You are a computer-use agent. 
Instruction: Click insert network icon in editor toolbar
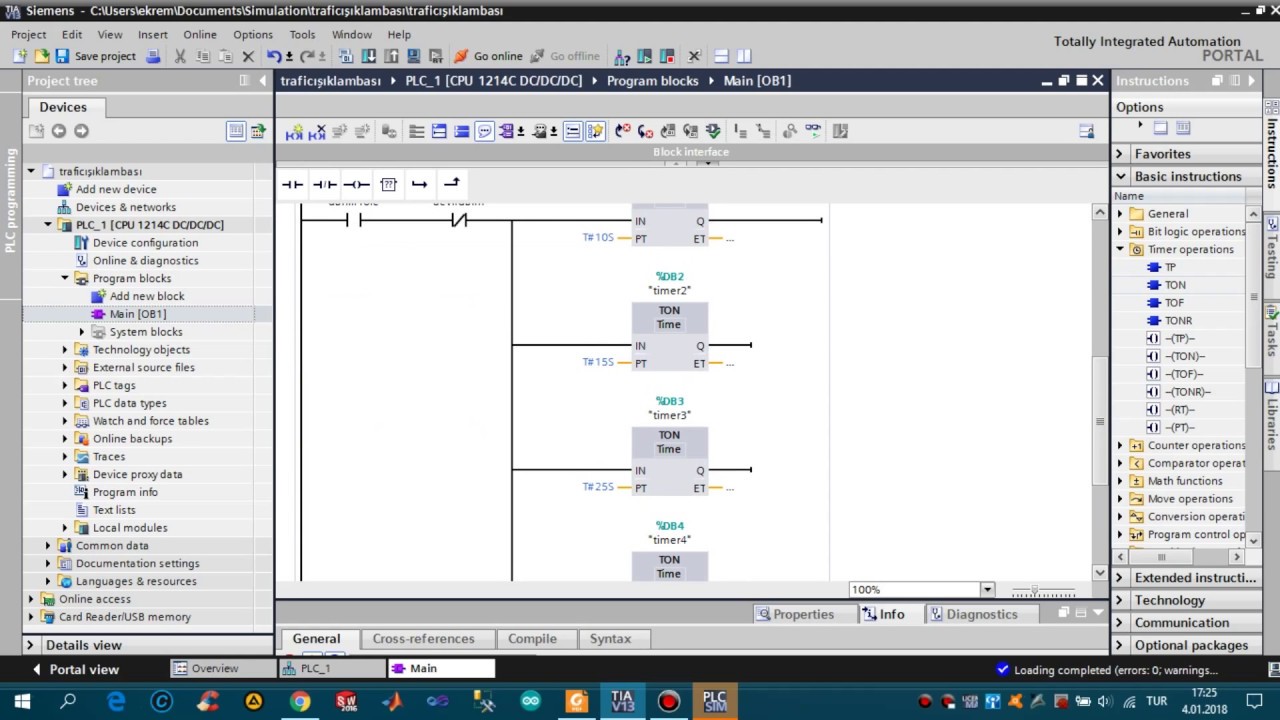294,131
